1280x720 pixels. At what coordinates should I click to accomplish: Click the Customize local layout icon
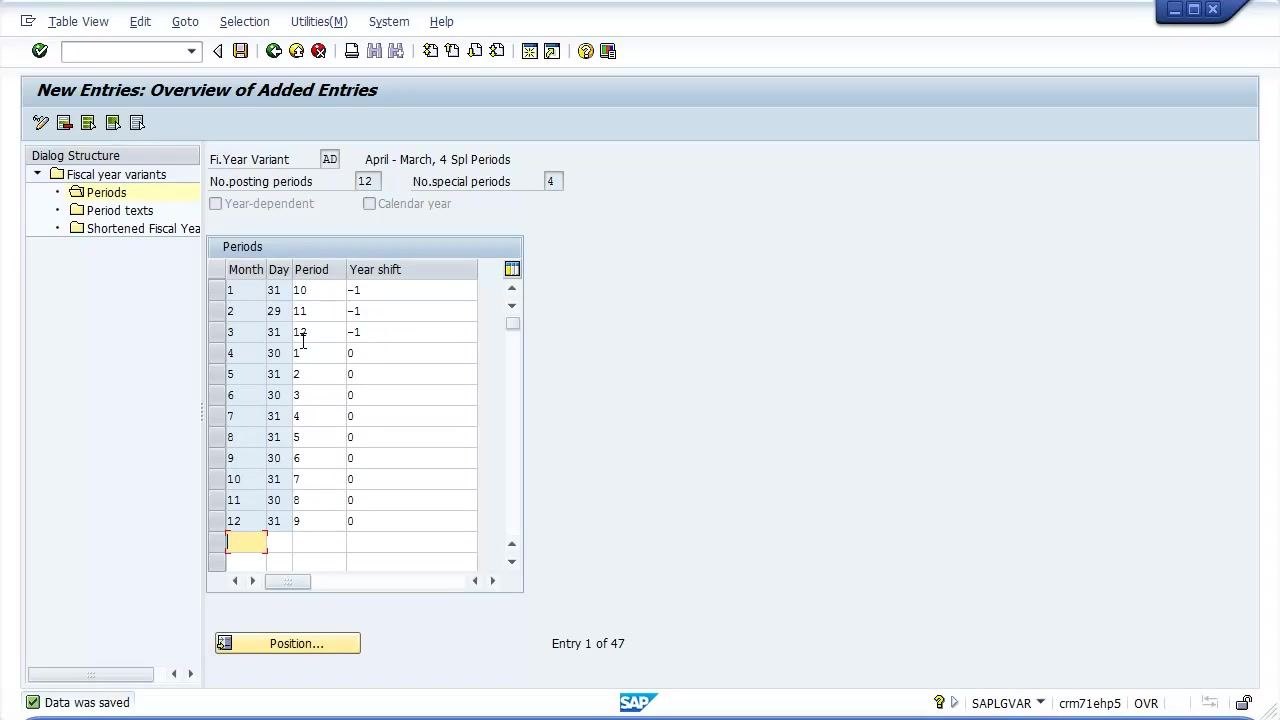(608, 51)
